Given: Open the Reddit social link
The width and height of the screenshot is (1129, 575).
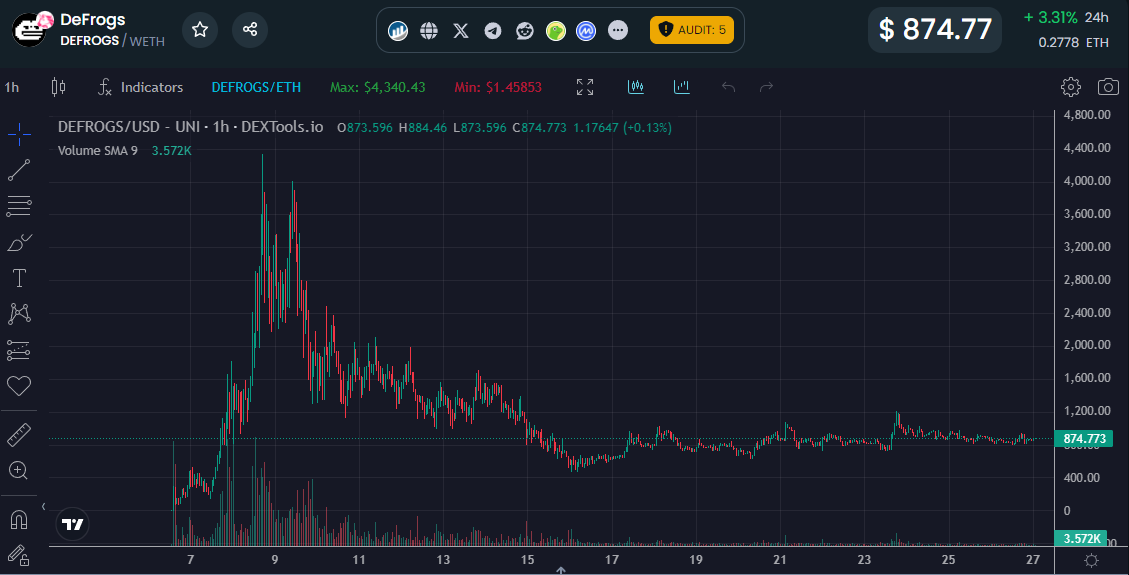Looking at the screenshot, I should 524,31.
